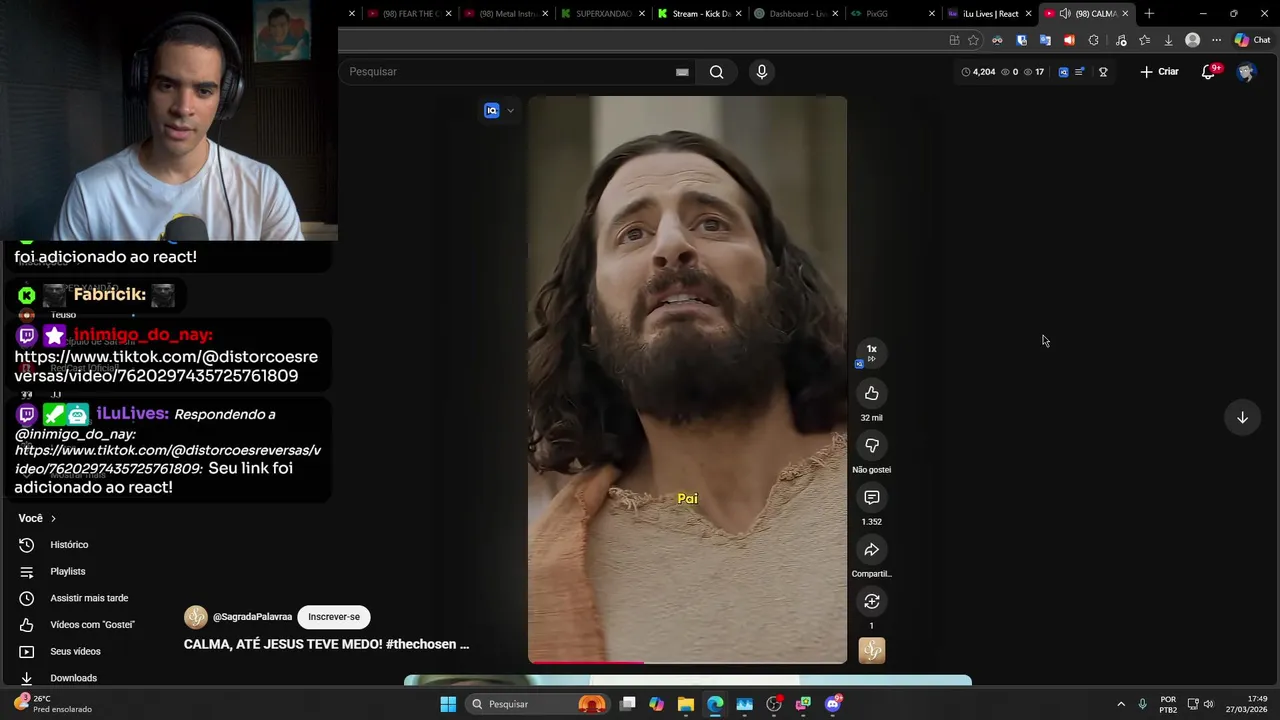Mute the CALMA tab via its speaker icon
This screenshot has width=1280, height=720.
click(1065, 14)
